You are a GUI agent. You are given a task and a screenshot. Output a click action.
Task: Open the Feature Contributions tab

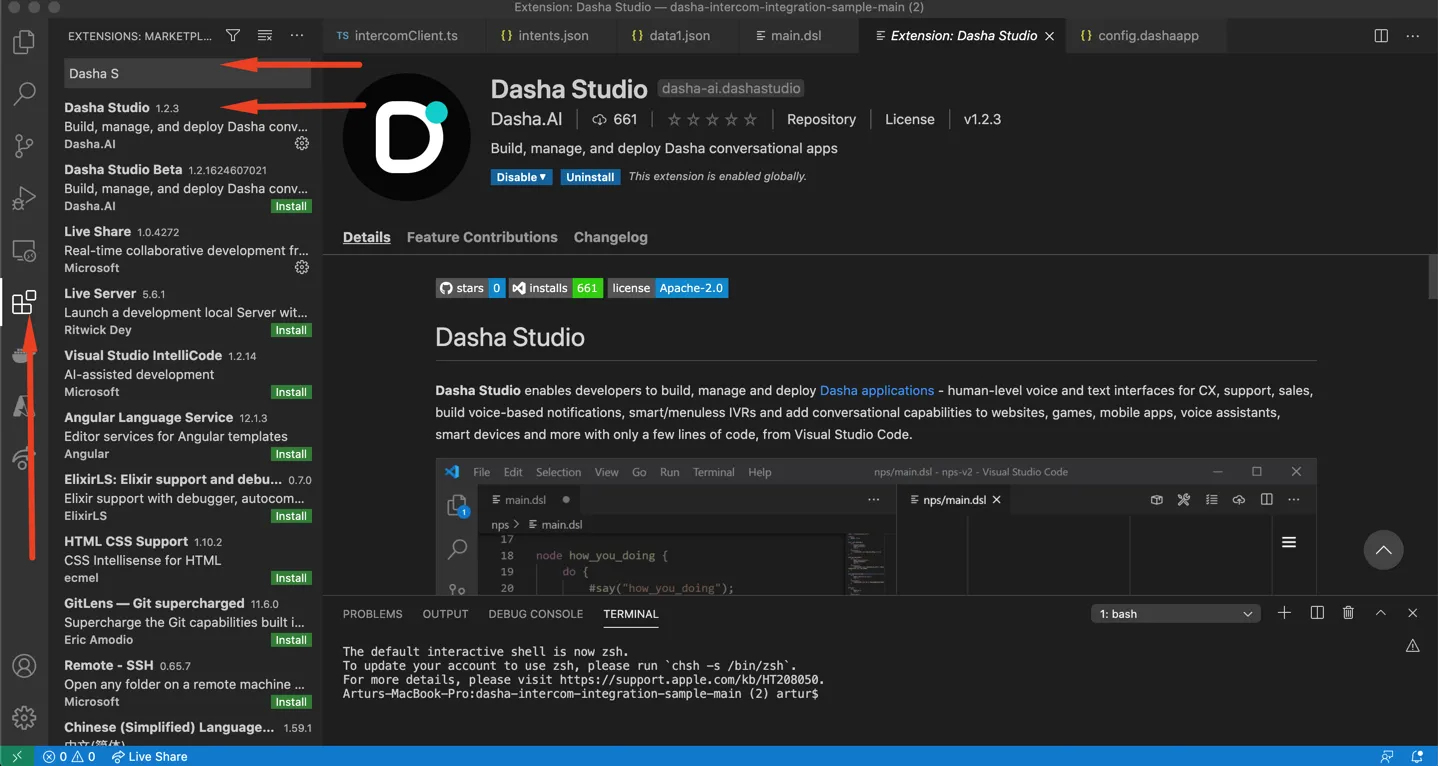pos(482,237)
